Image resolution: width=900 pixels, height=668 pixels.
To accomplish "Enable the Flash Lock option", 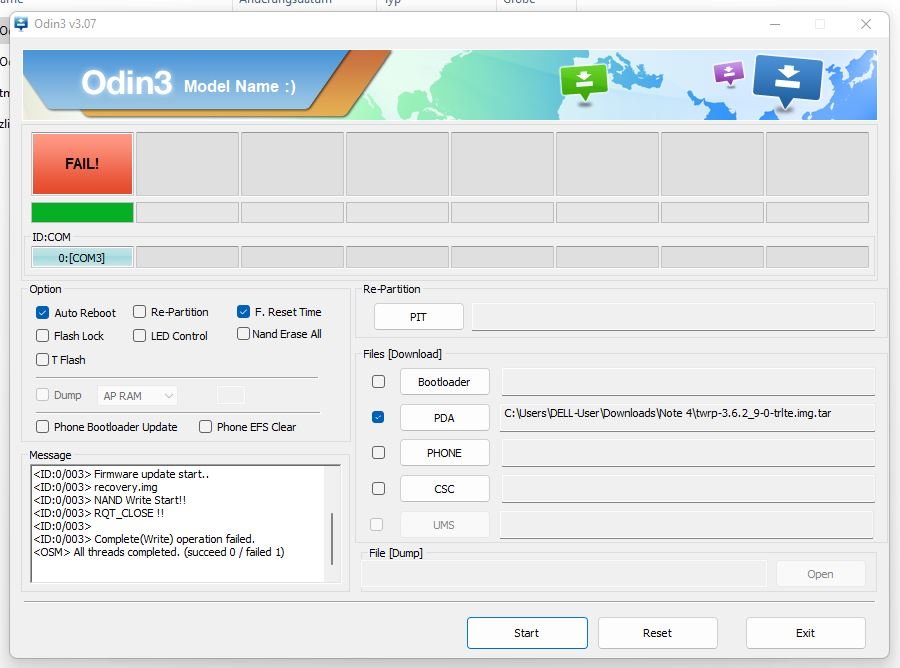I will point(42,336).
